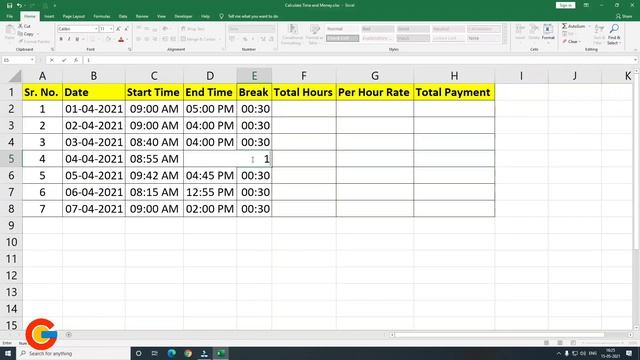Cancel the formula bar entry
Viewport: 640px width, 360px height.
click(x=52, y=60)
